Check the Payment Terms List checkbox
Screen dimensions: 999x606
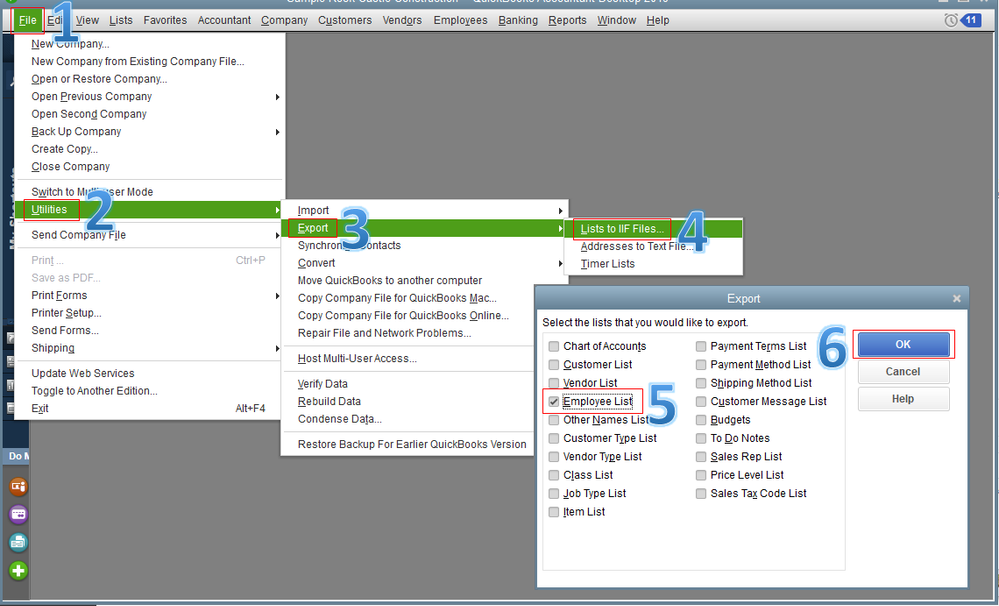tap(701, 346)
